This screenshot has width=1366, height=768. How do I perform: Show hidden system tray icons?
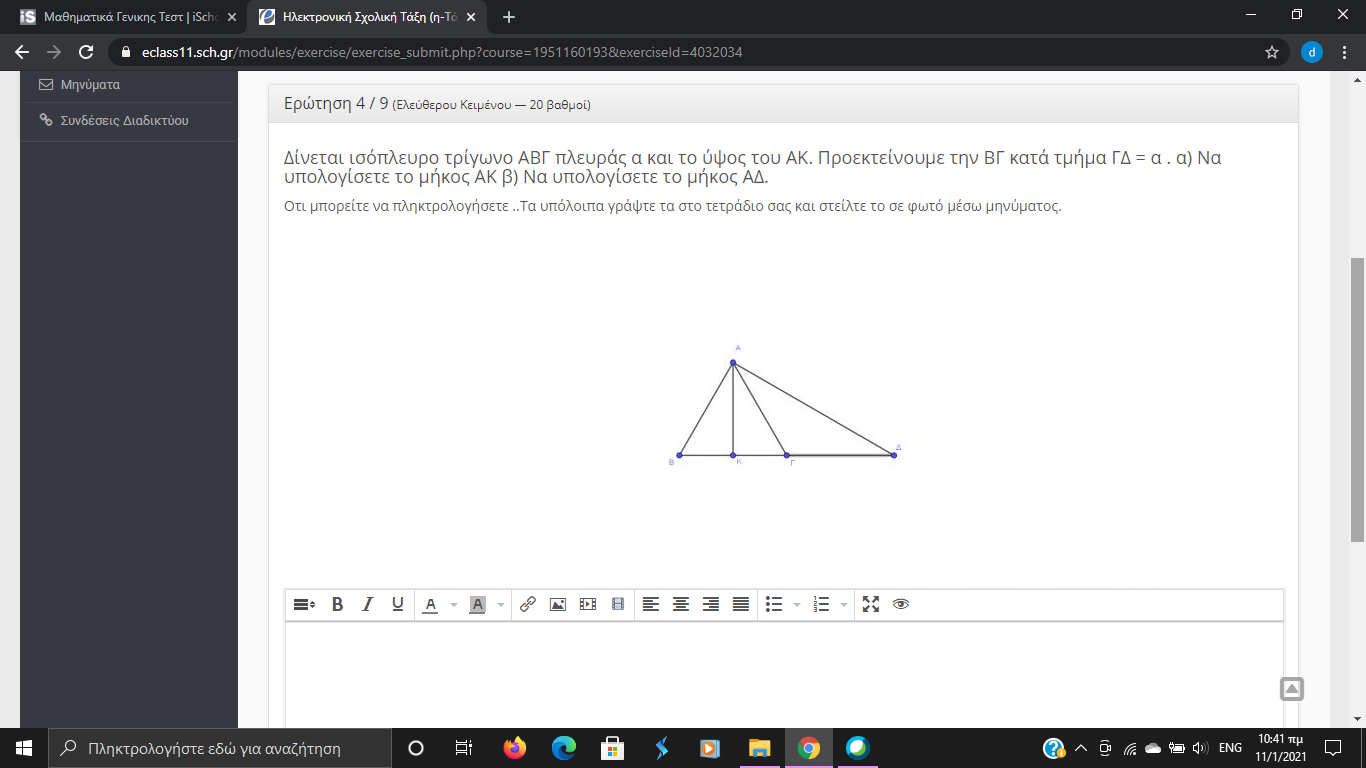point(1081,748)
